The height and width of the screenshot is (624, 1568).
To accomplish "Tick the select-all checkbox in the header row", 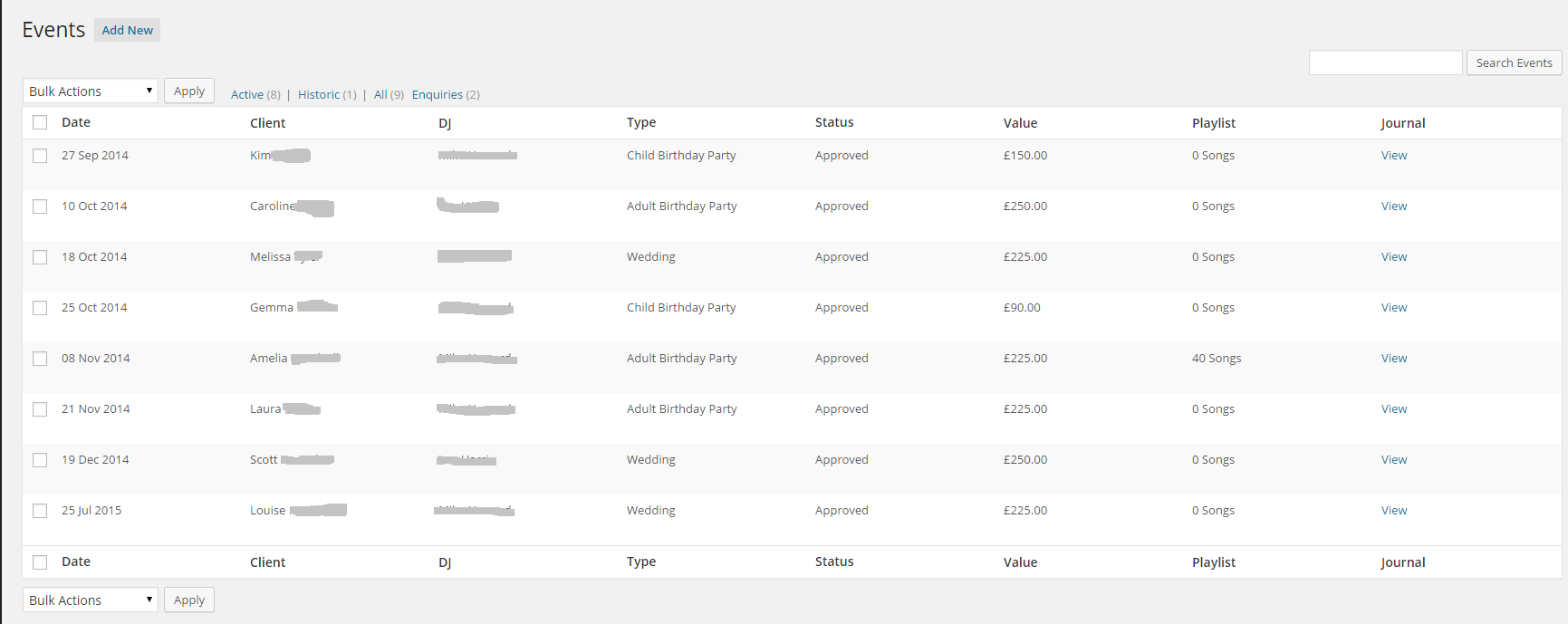I will pyautogui.click(x=40, y=122).
